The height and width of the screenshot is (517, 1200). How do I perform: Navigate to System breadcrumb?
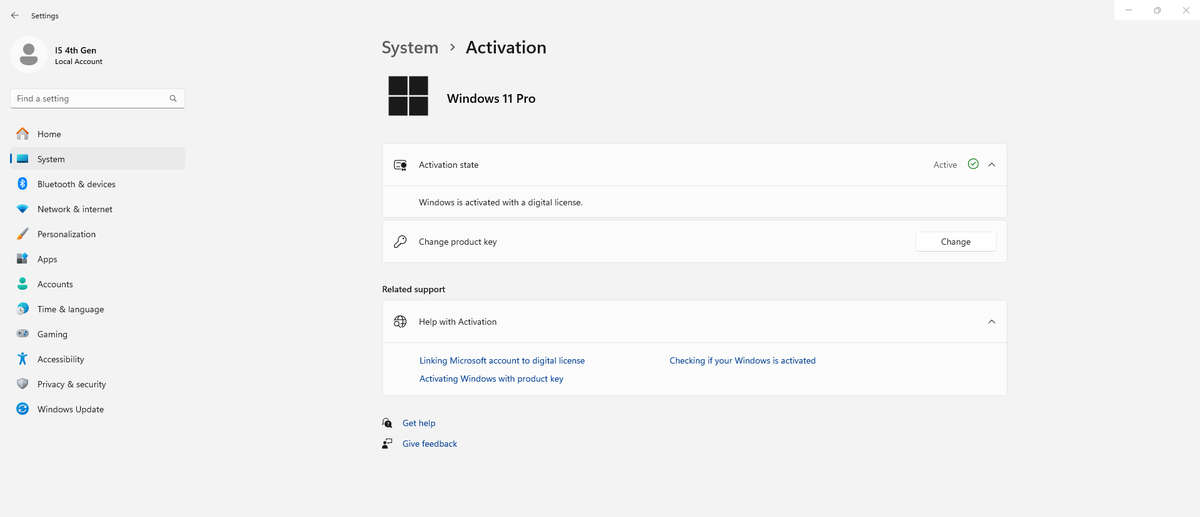pos(410,48)
